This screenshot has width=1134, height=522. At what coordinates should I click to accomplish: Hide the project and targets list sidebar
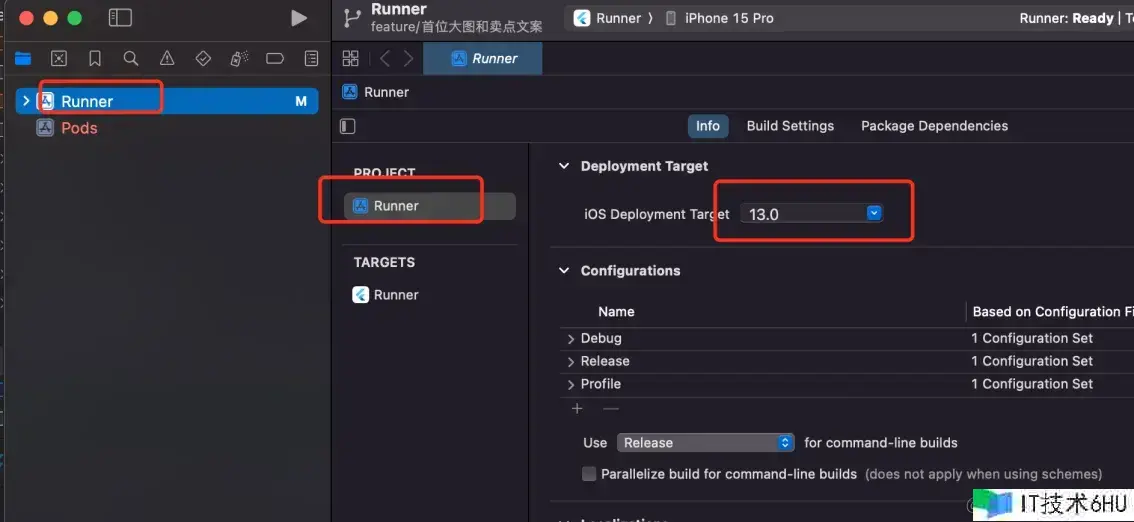[x=348, y=127]
